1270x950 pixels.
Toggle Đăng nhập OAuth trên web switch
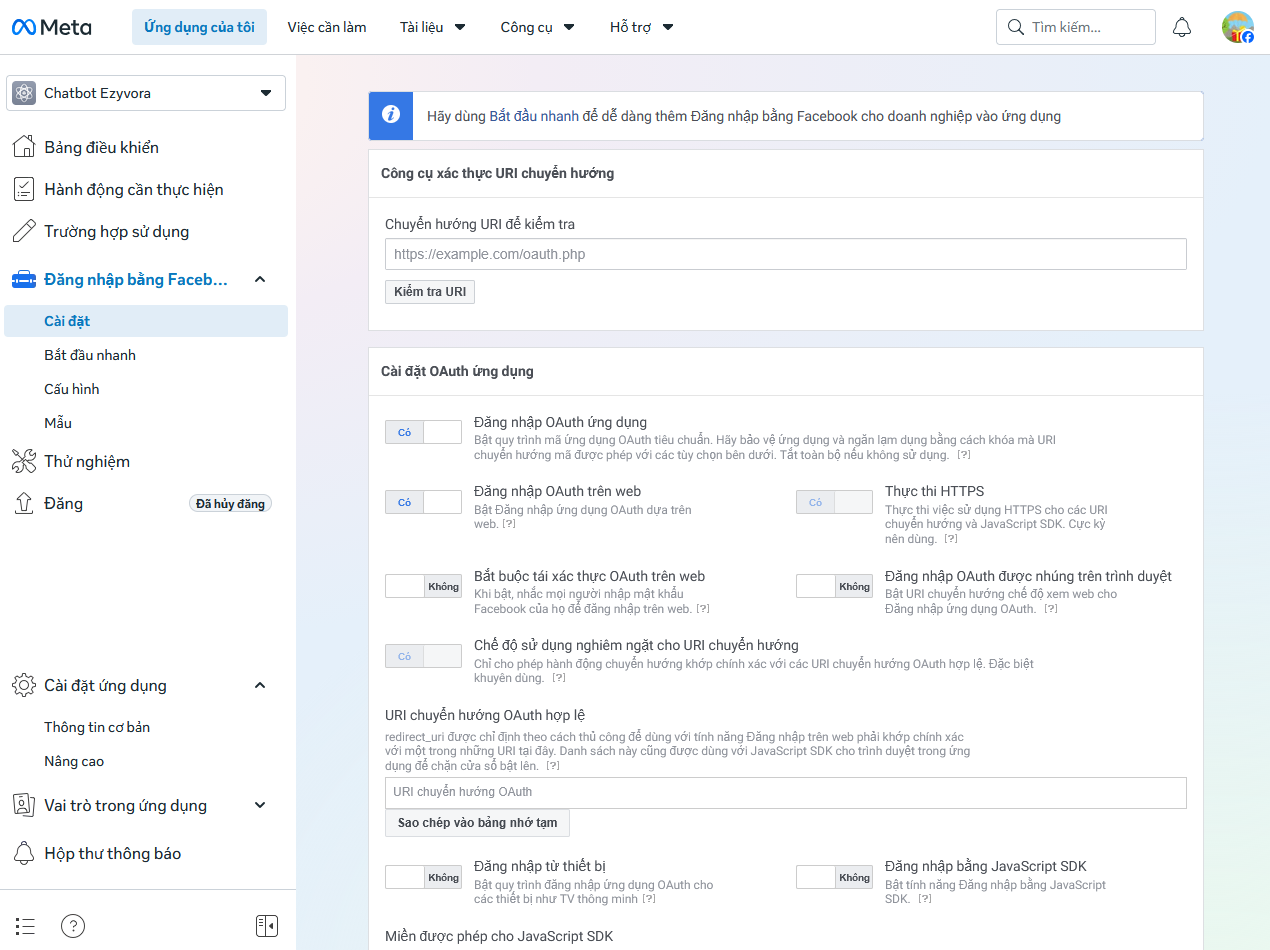423,502
